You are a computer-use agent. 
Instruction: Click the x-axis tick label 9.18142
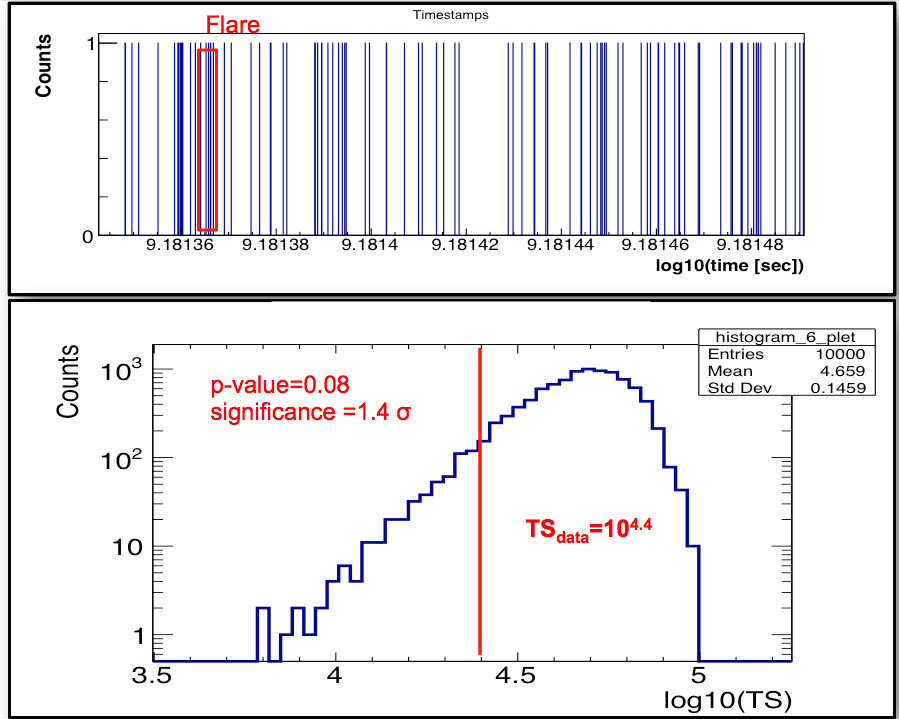tap(465, 245)
